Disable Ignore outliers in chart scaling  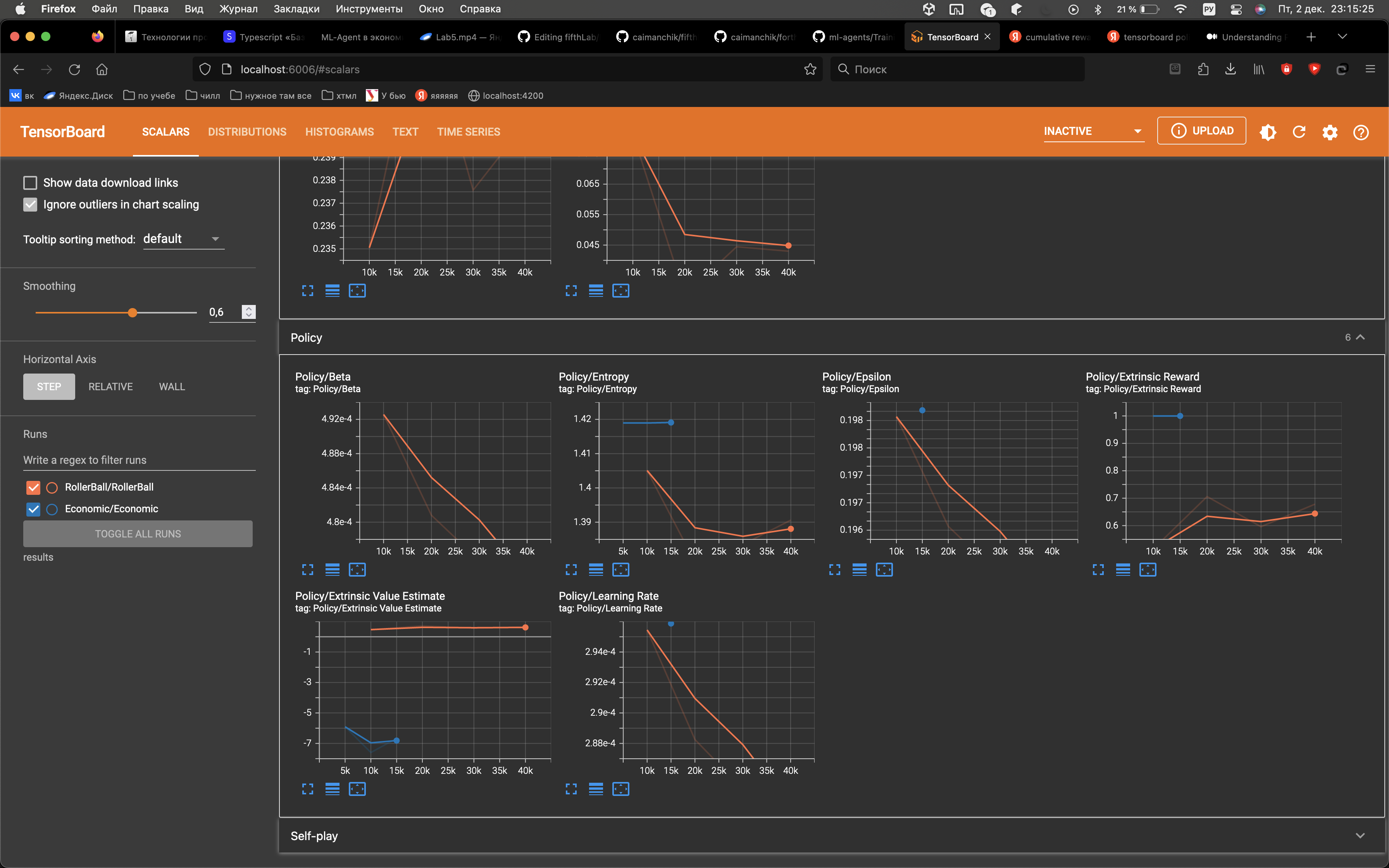pyautogui.click(x=30, y=204)
